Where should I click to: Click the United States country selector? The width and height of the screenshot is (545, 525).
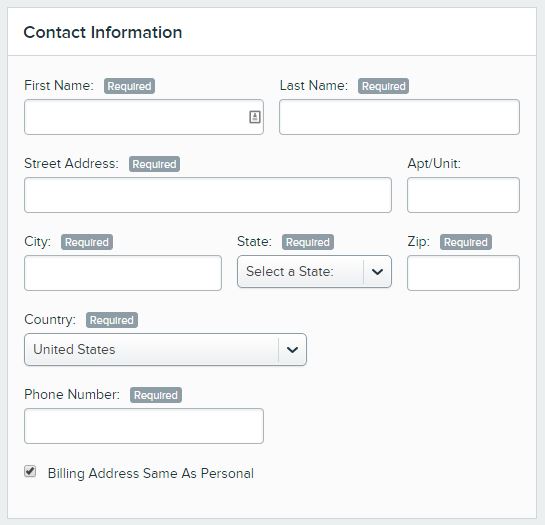click(x=165, y=349)
